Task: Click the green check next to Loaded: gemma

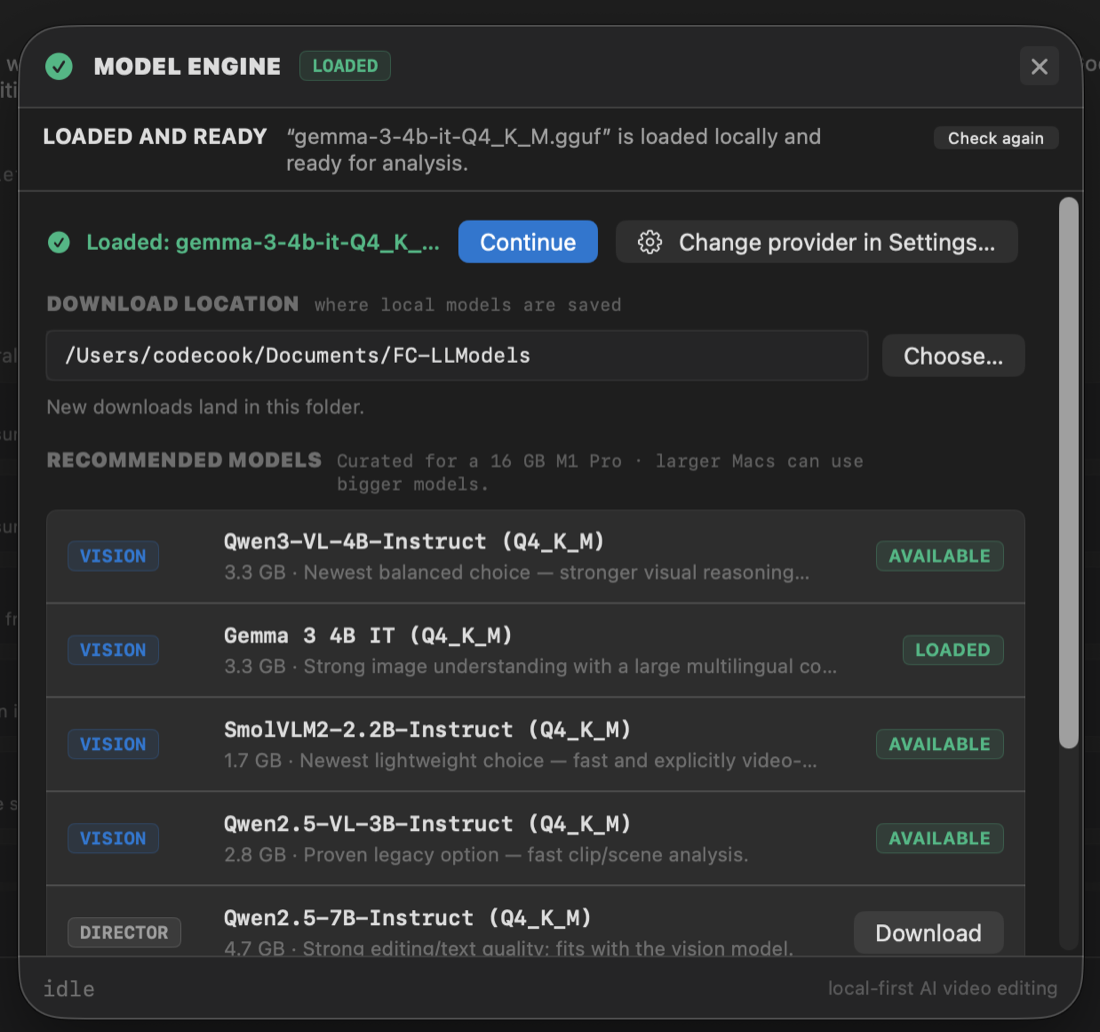Action: 59,242
